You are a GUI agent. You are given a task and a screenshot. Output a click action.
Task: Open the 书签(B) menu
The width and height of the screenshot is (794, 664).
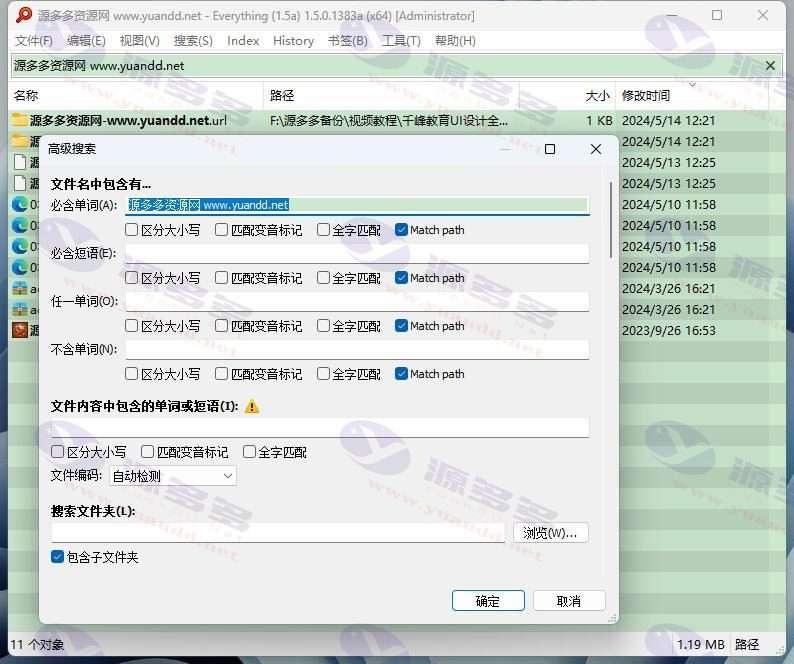(x=348, y=41)
